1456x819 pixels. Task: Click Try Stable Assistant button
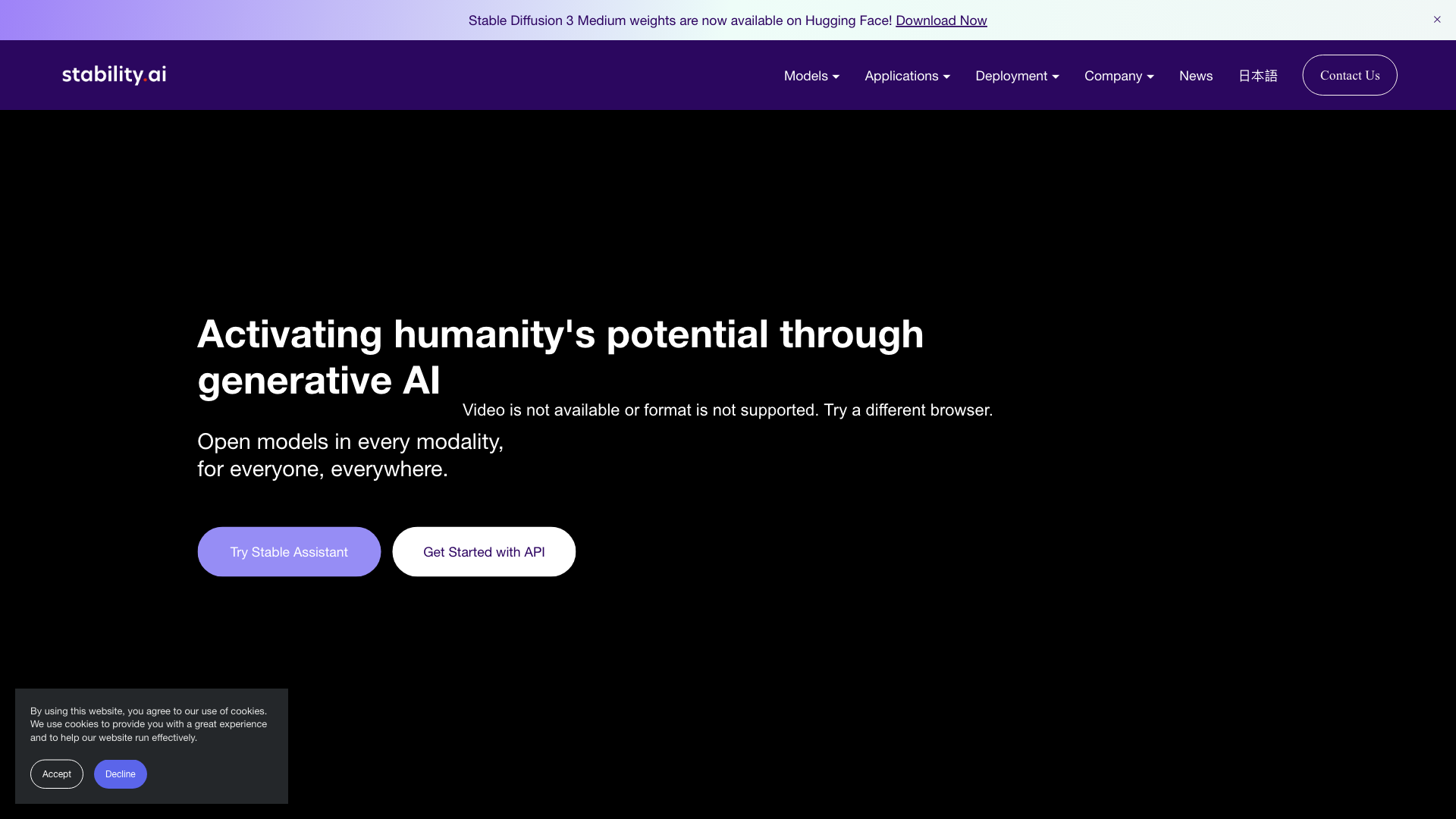coord(289,552)
